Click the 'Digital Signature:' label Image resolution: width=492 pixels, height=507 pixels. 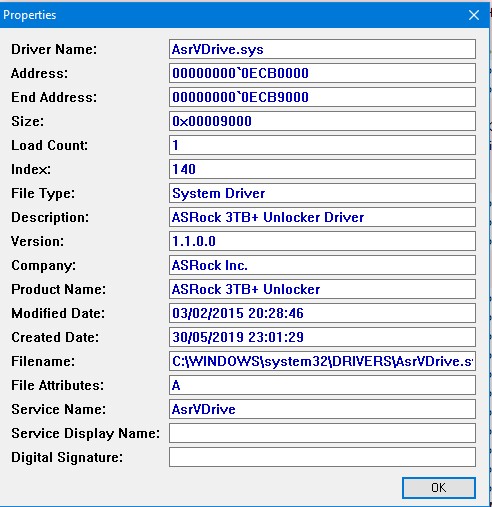click(x=67, y=458)
